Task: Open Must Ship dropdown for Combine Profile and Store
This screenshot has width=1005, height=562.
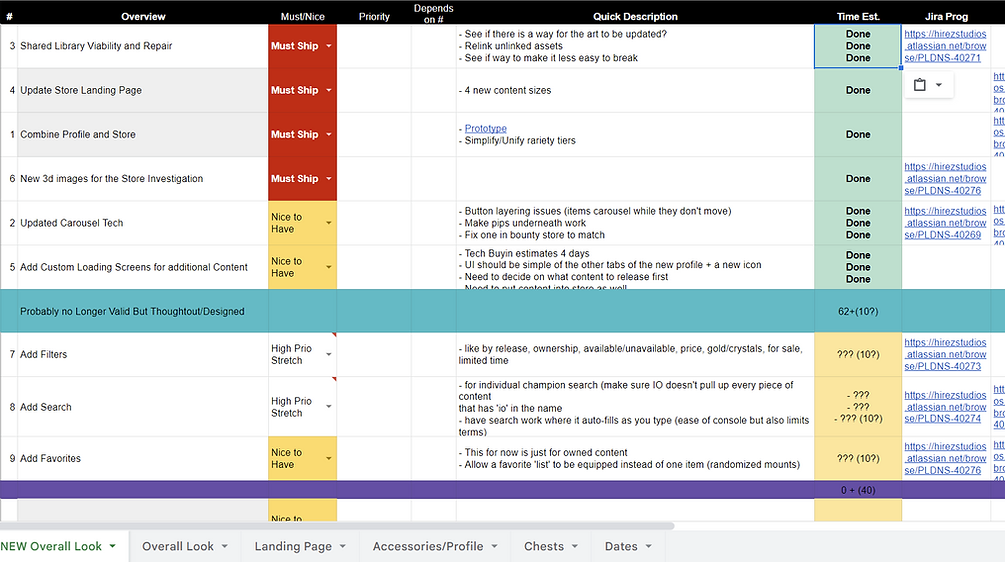Action: point(329,135)
